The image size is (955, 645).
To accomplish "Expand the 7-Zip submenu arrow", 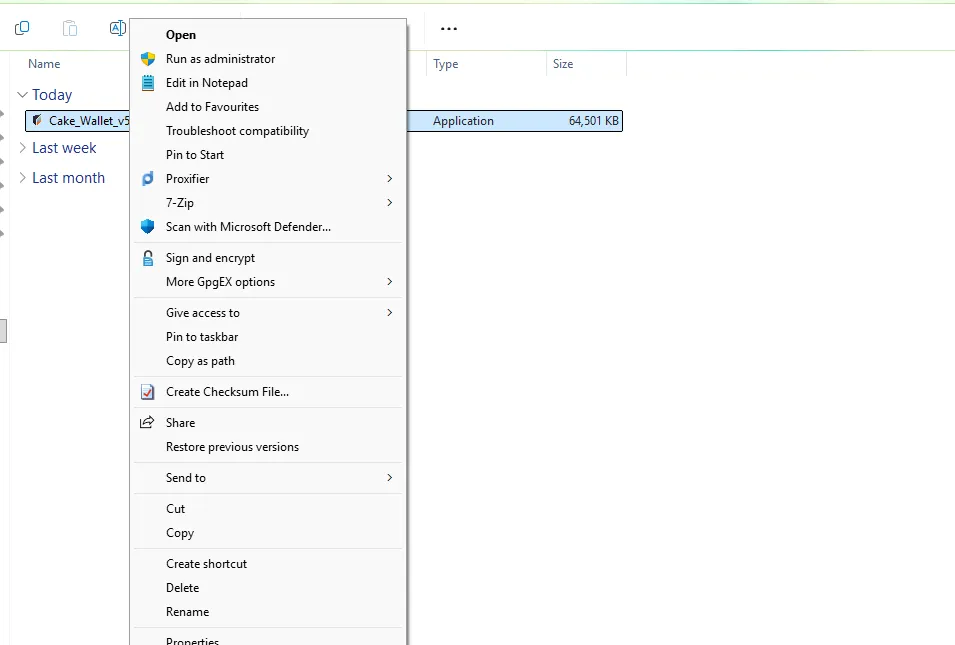I will tap(390, 203).
